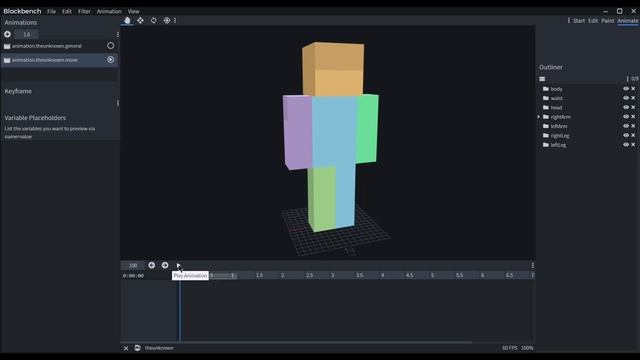Hide the rightArm group

coord(626,117)
